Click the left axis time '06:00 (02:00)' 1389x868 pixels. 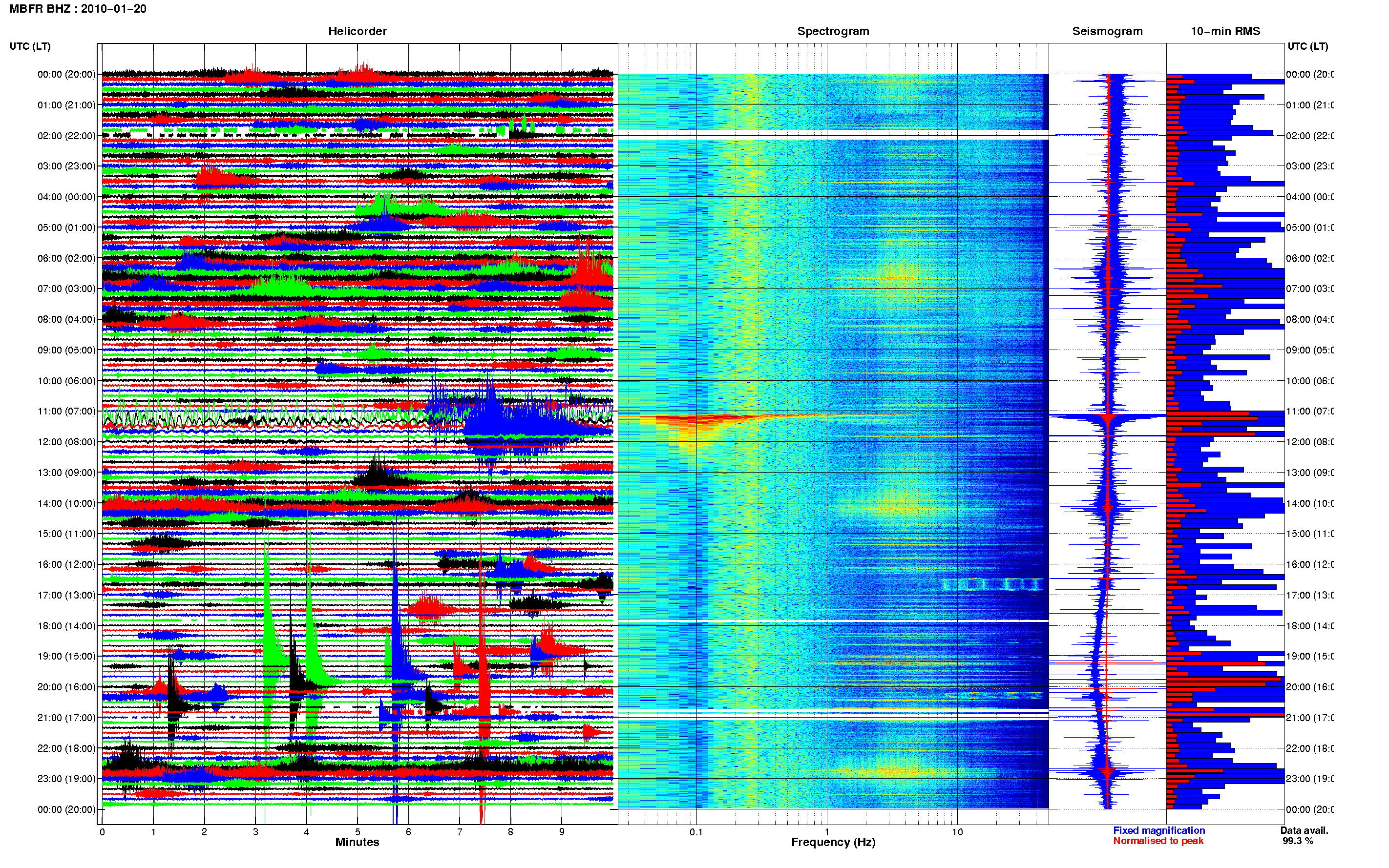coord(66,258)
